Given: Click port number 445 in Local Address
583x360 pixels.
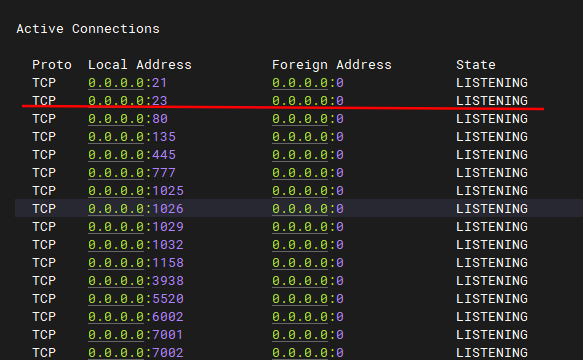Looking at the screenshot, I should pyautogui.click(x=164, y=155).
